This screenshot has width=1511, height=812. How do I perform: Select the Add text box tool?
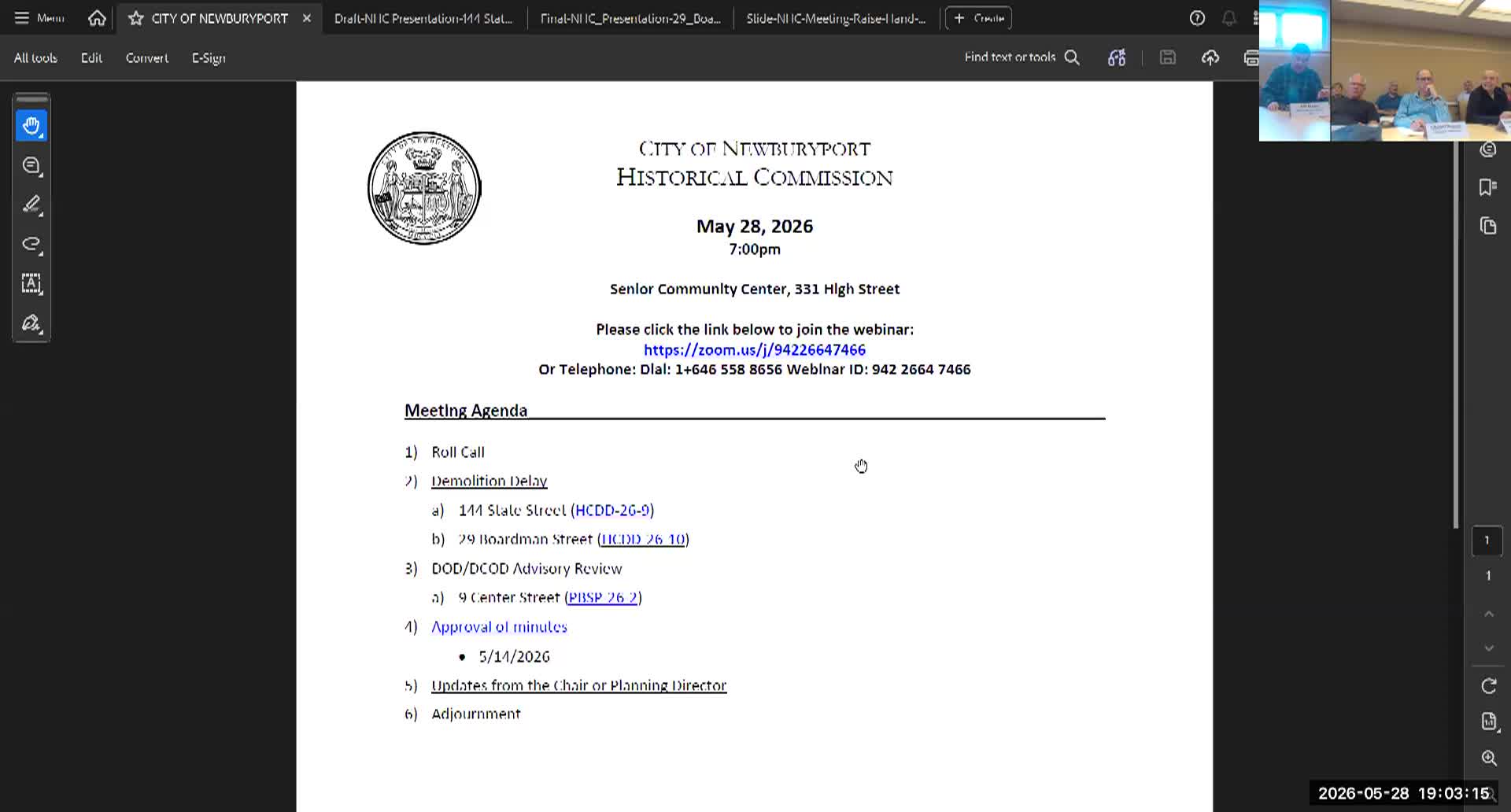31,284
